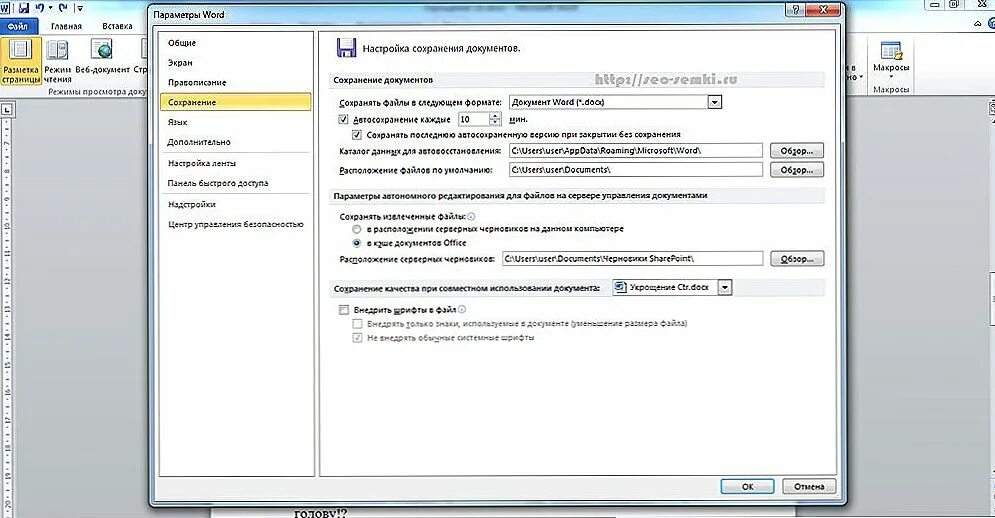This screenshot has height=518, width=995.
Task: Click the Отмена button
Action: tap(809, 486)
